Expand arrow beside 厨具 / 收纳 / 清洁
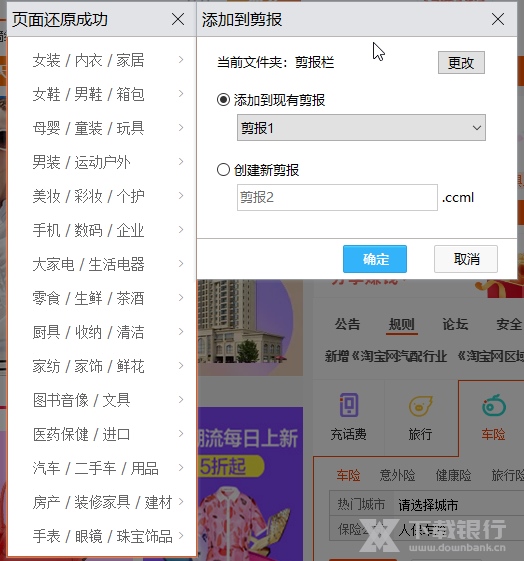Screen dimensions: 524x561 [x=181, y=331]
